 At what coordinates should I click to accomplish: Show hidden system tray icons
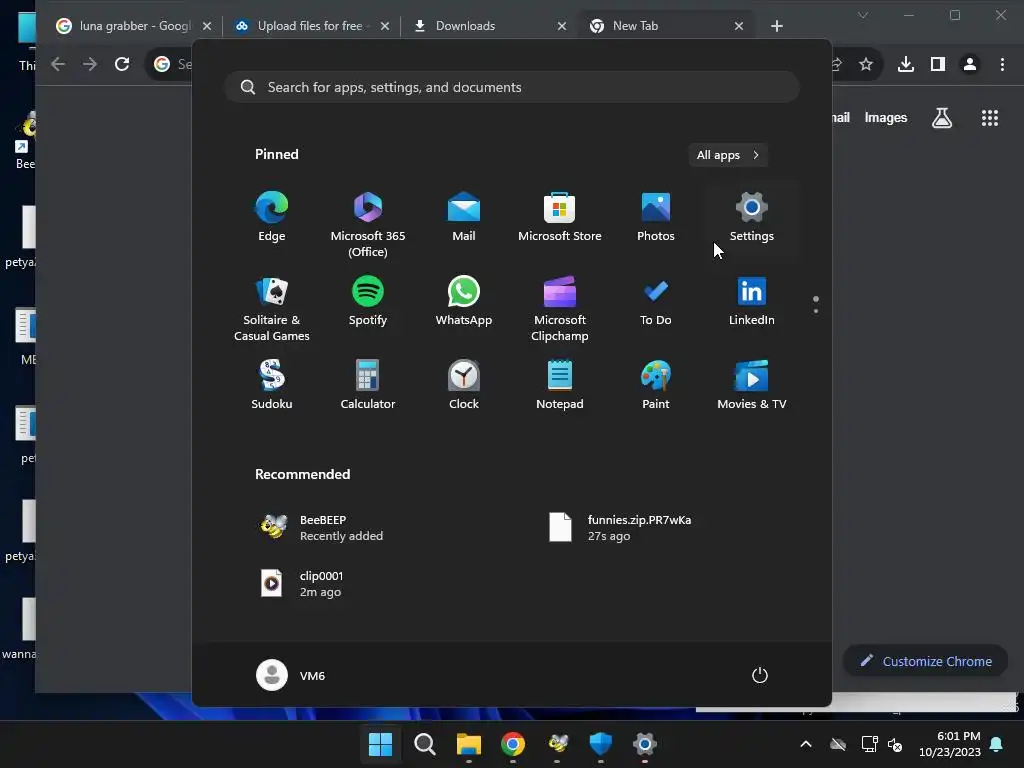coord(806,744)
